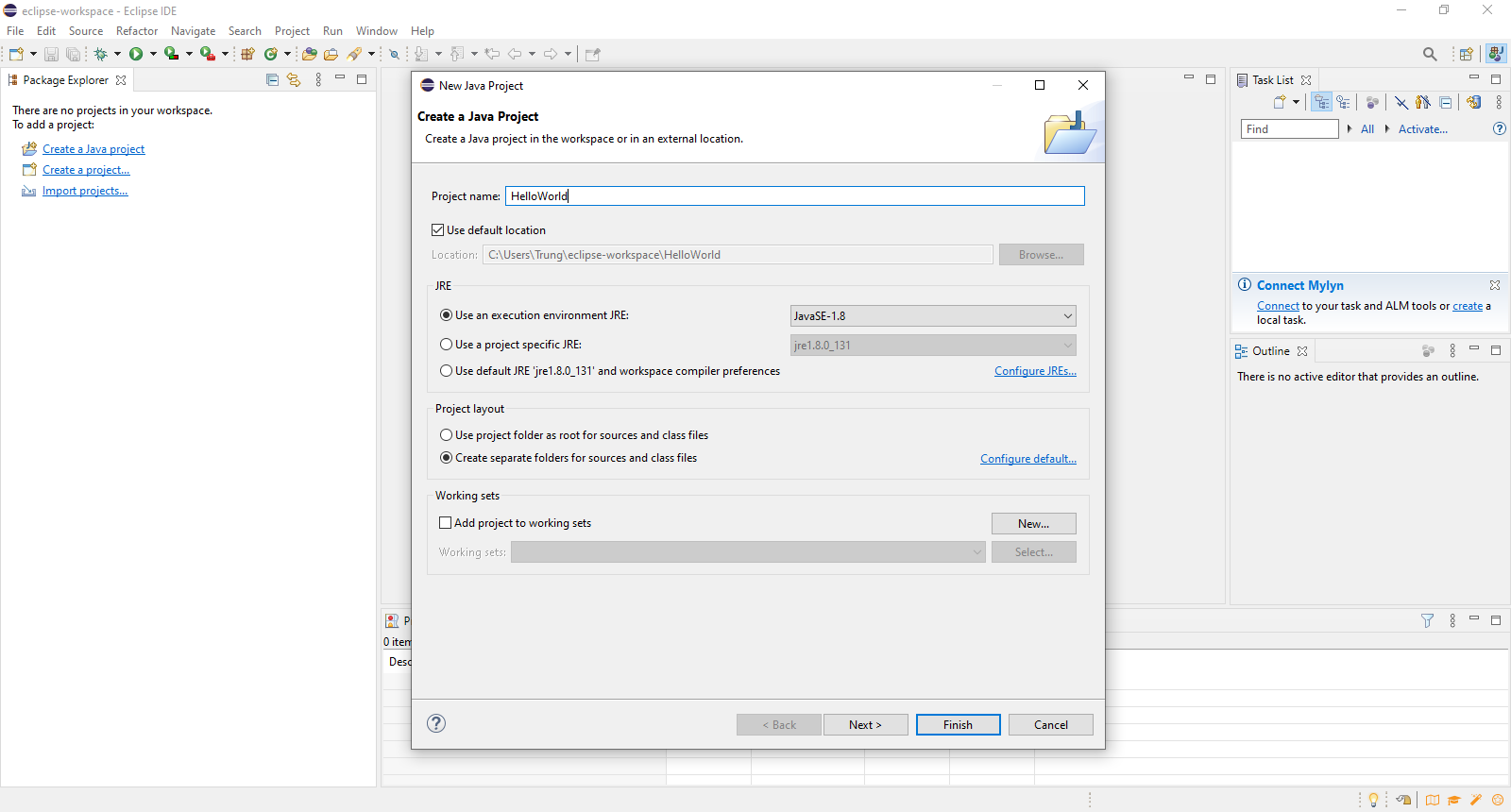
Task: Select Create separate folders radio option
Action: pos(447,458)
